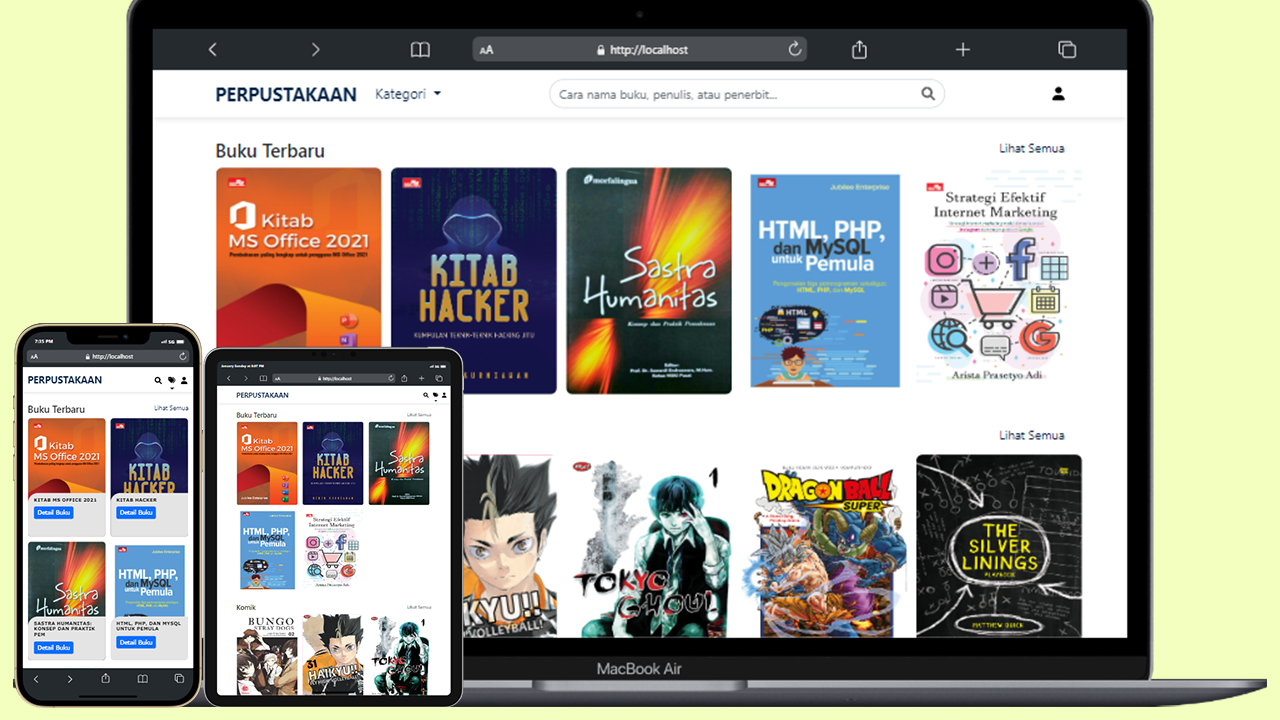Show tab overview in laptop browser
The image size is (1280, 720).
pyautogui.click(x=1067, y=49)
